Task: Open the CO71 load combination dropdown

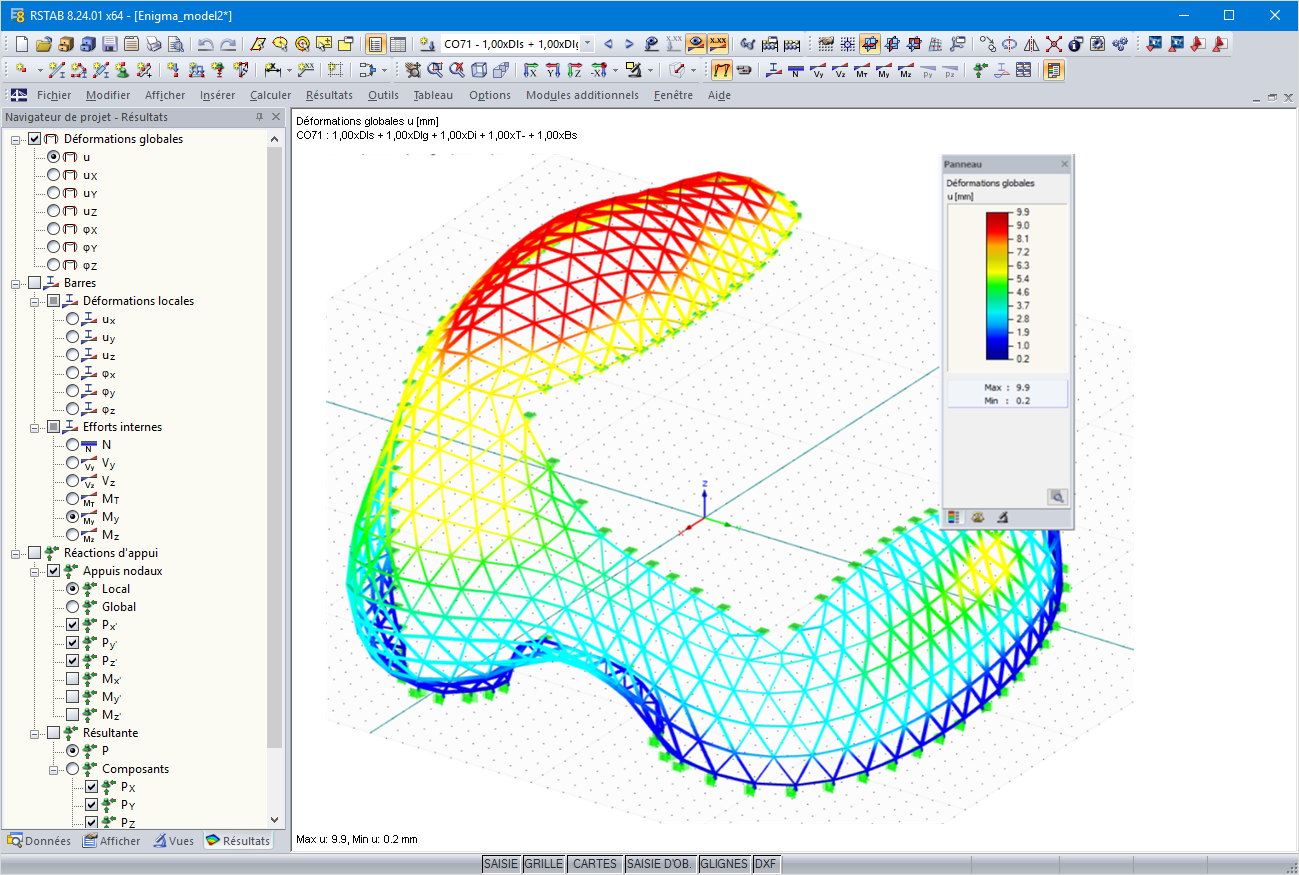Action: point(587,44)
